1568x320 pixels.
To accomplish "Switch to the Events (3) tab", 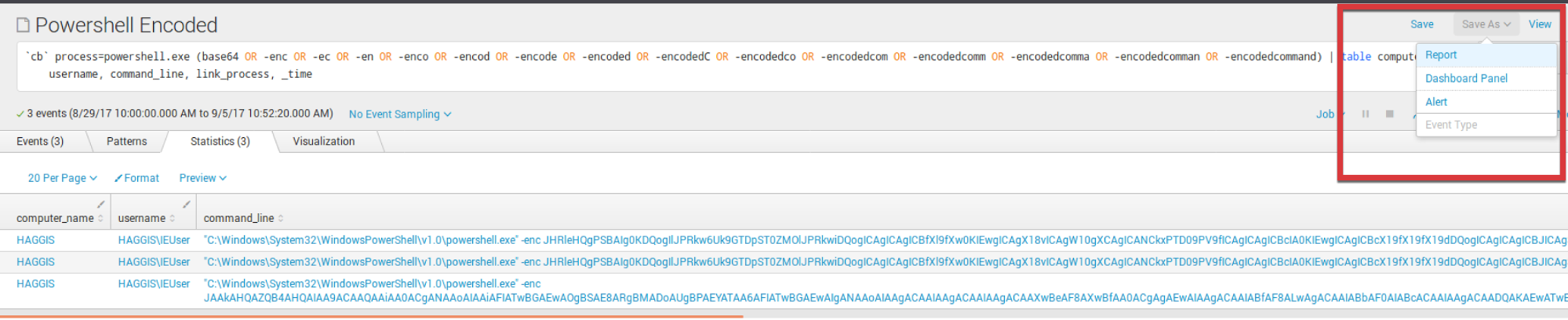I will [x=40, y=141].
